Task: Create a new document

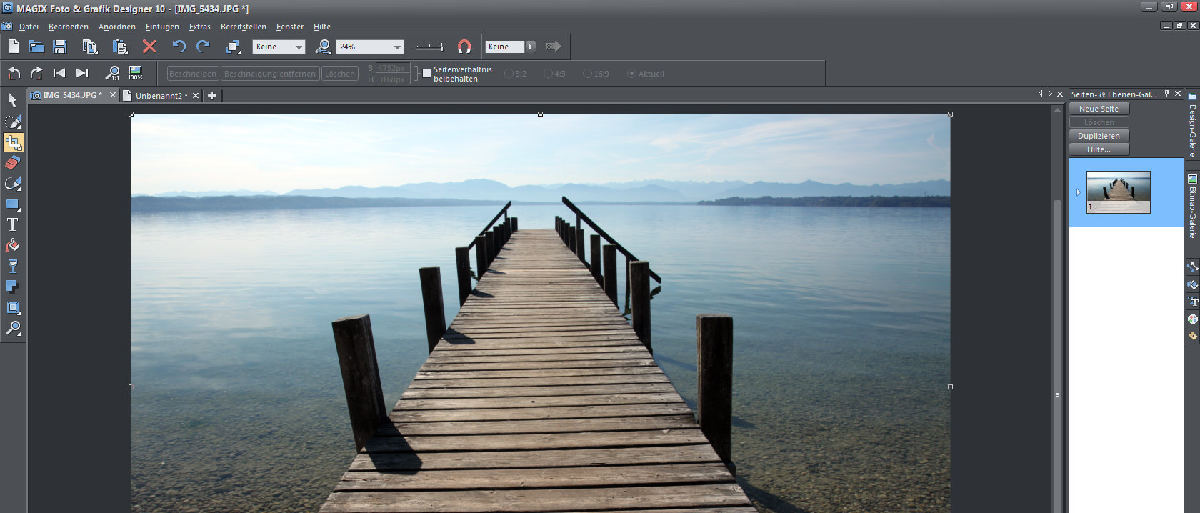Action: (14, 46)
